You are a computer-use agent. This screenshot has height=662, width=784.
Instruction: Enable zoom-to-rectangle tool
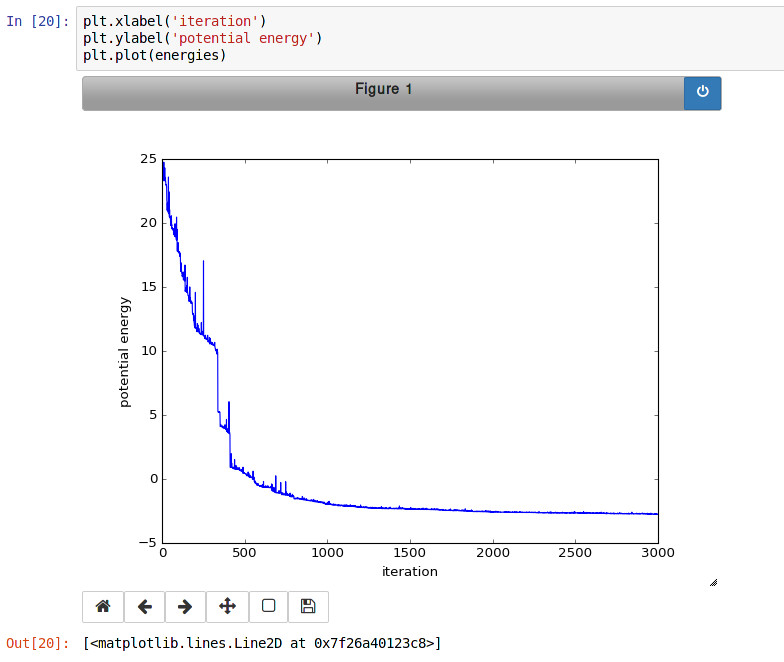point(267,606)
